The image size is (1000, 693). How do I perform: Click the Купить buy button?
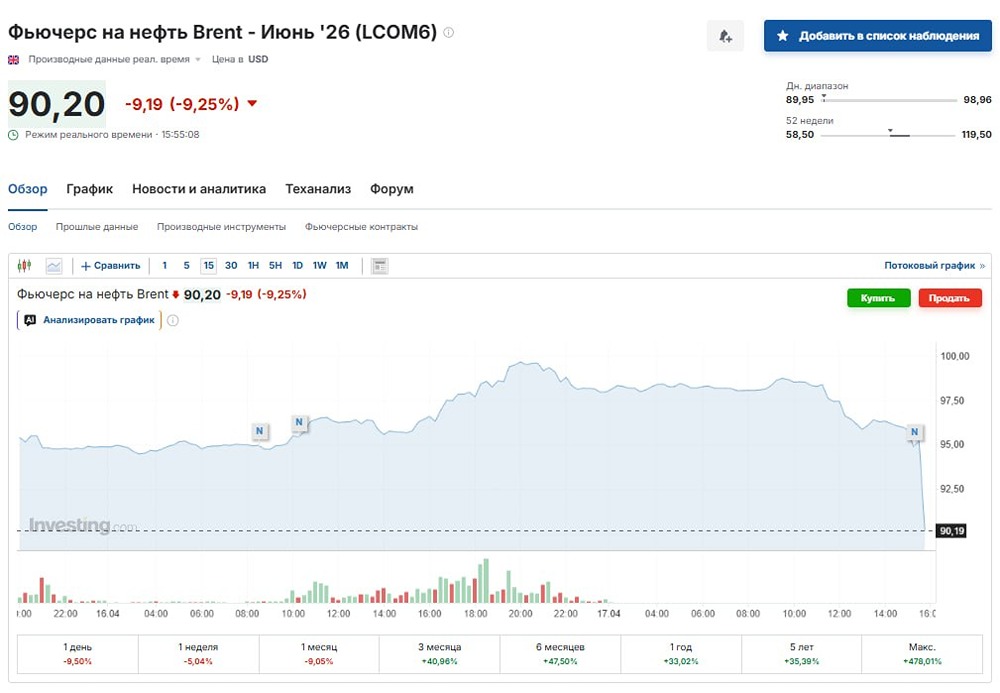pyautogui.click(x=878, y=297)
